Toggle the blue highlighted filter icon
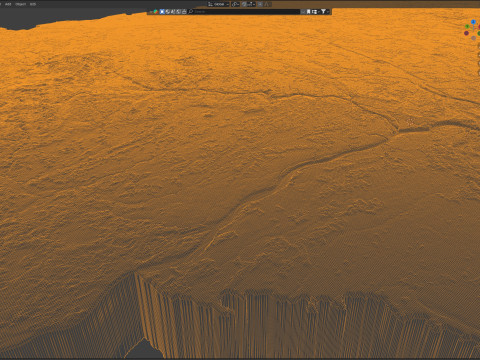Image resolution: width=480 pixels, height=360 pixels. tap(162, 11)
